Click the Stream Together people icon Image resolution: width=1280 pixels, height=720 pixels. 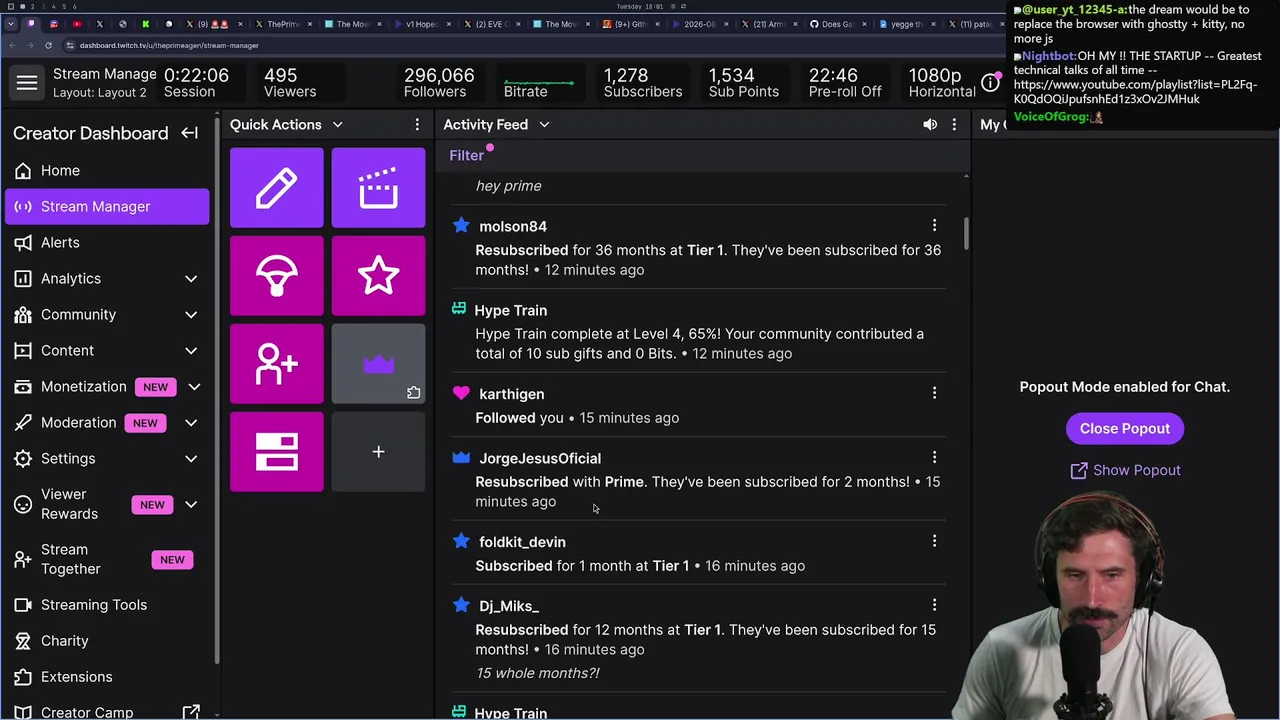pyautogui.click(x=23, y=559)
